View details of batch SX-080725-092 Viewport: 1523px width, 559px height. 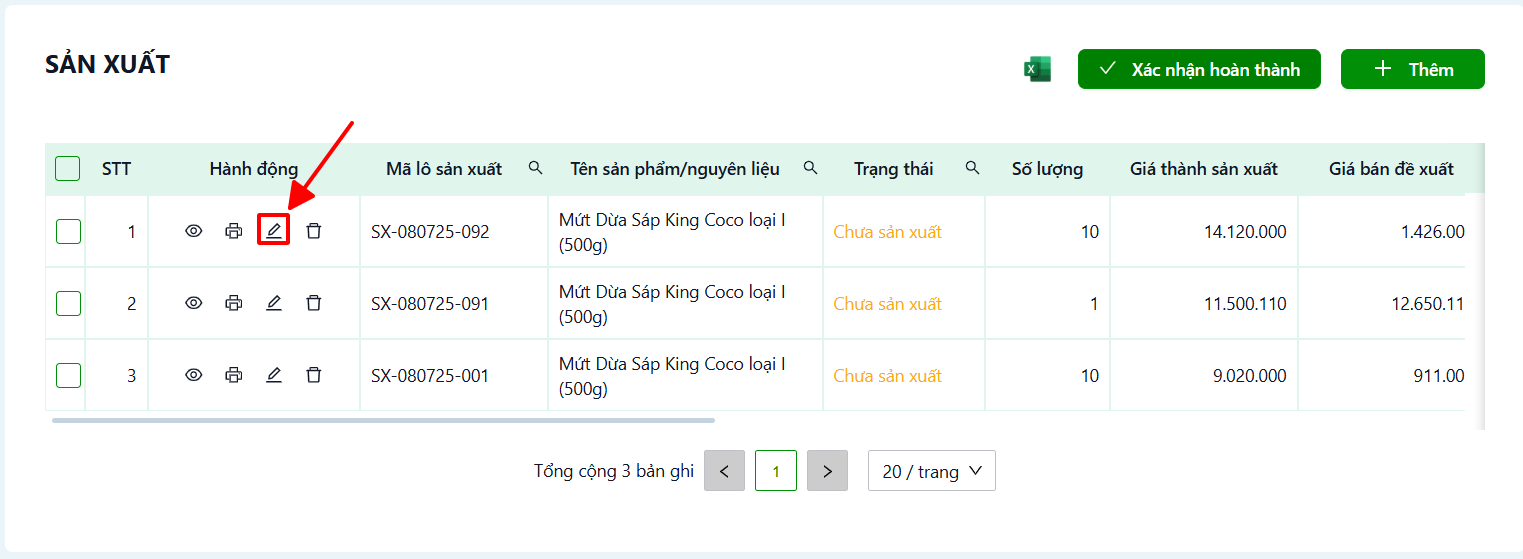point(194,231)
